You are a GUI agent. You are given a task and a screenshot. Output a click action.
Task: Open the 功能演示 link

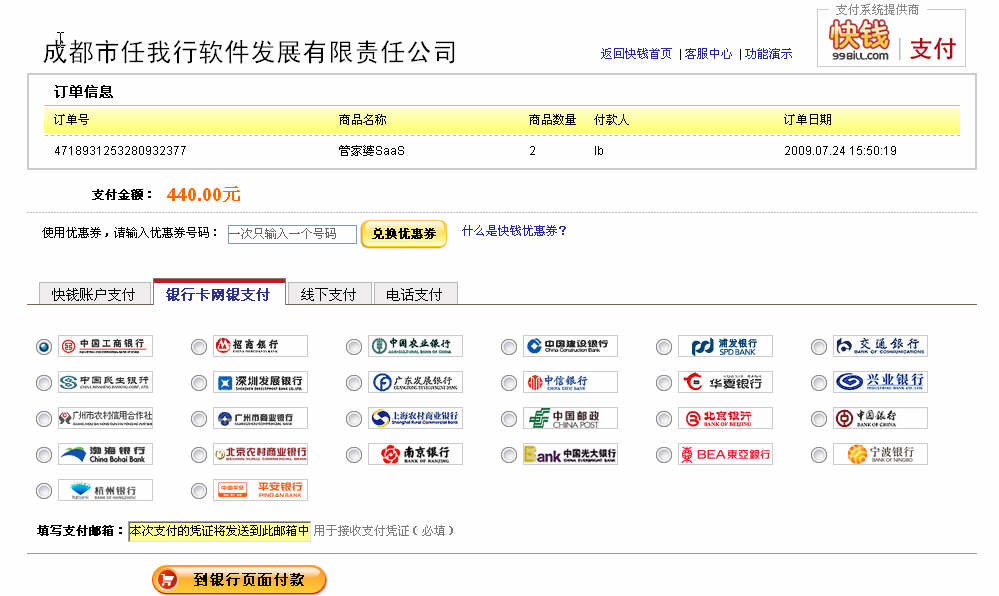[x=768, y=54]
